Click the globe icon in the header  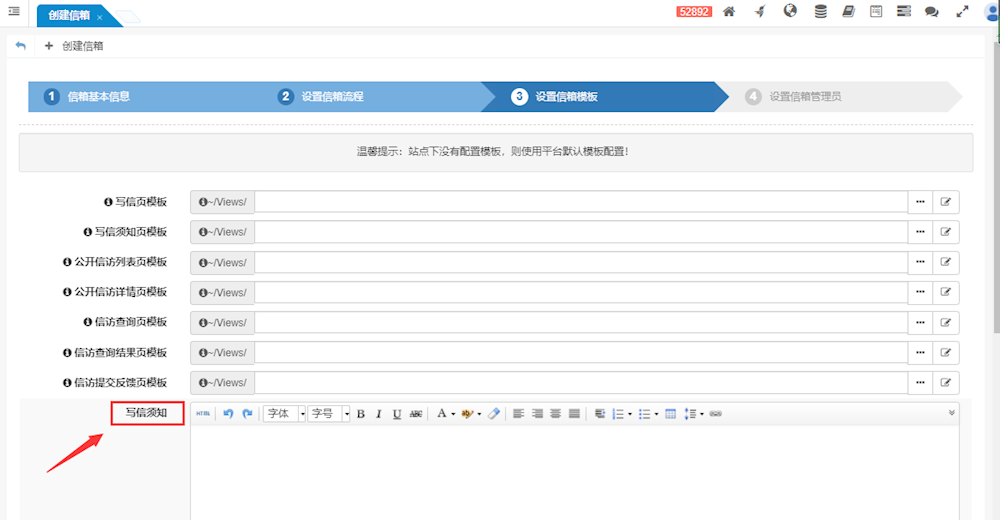coord(790,12)
